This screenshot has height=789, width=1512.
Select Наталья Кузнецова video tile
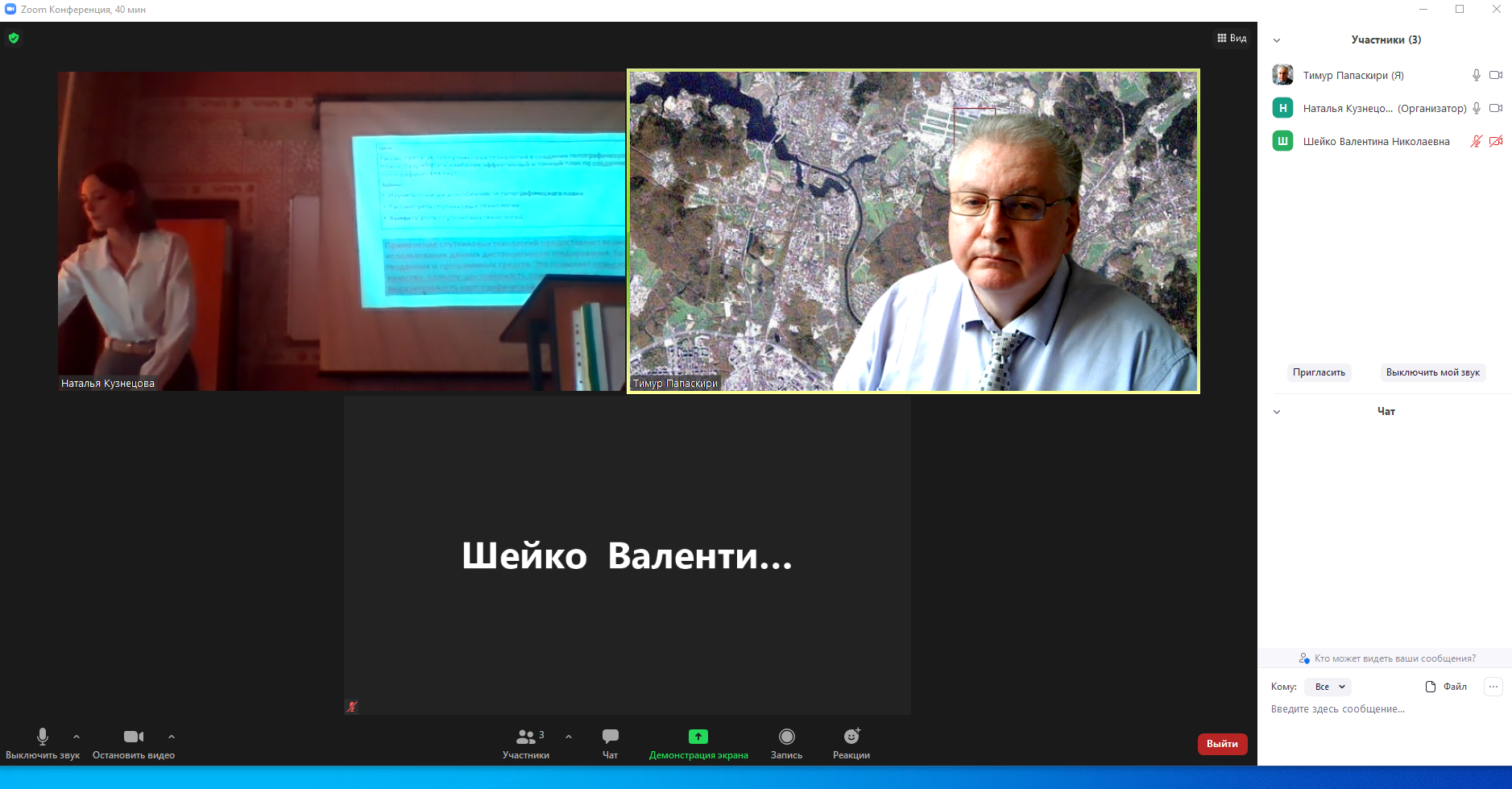click(x=341, y=231)
